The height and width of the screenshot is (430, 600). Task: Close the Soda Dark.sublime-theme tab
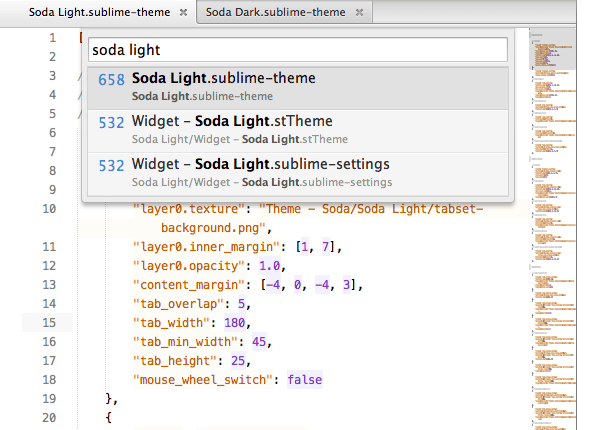359,13
